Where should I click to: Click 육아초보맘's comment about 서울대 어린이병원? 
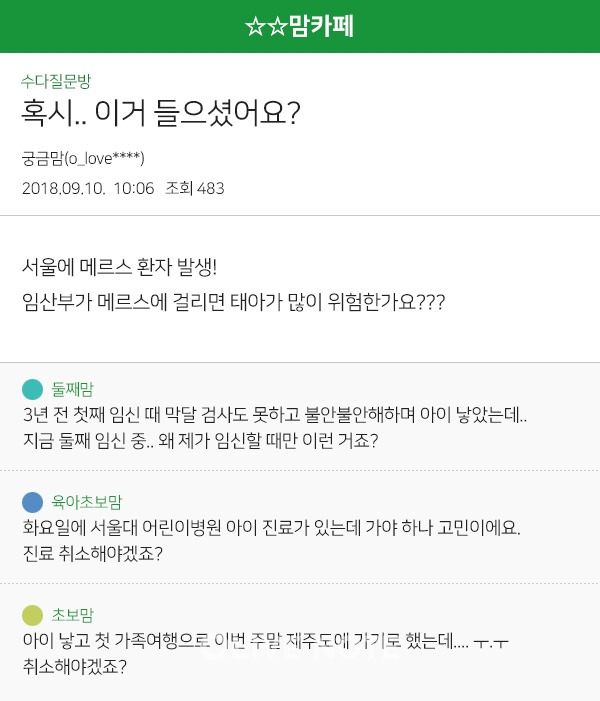click(270, 527)
